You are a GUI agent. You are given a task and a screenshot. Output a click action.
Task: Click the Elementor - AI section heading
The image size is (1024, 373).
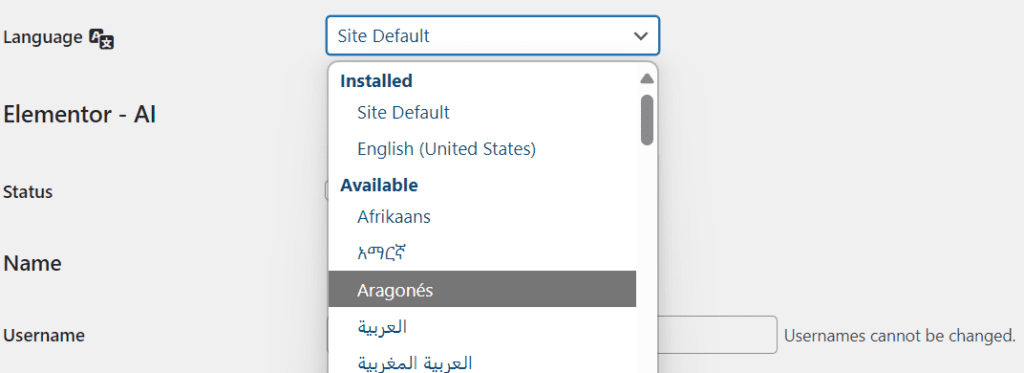(80, 115)
